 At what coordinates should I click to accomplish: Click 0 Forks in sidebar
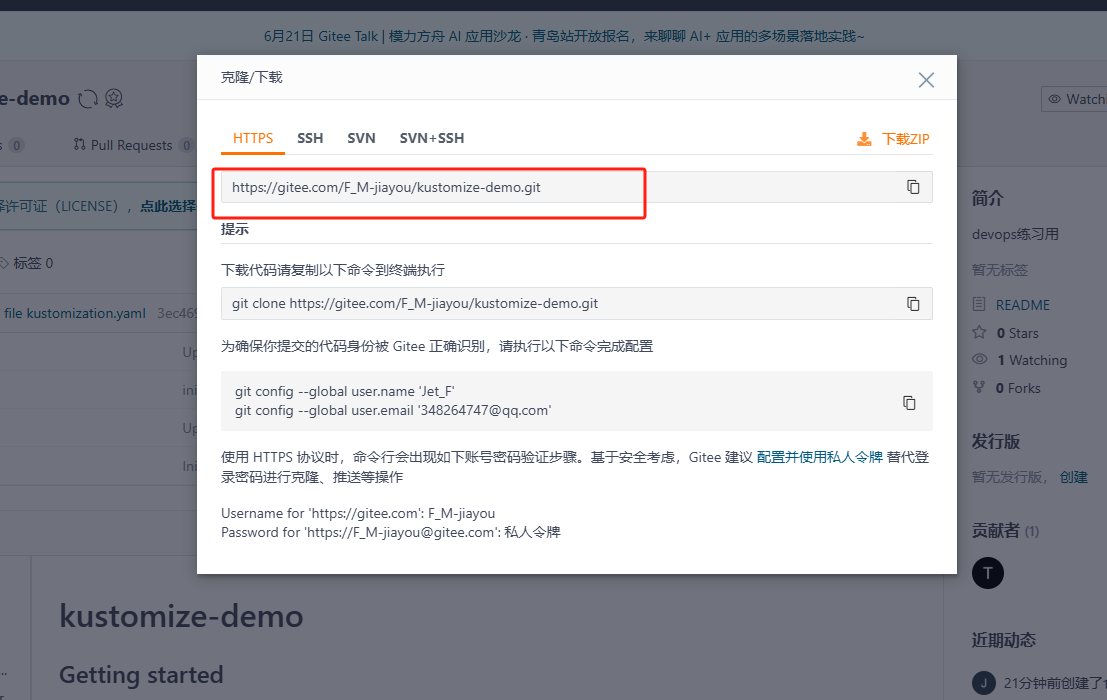click(x=1018, y=388)
